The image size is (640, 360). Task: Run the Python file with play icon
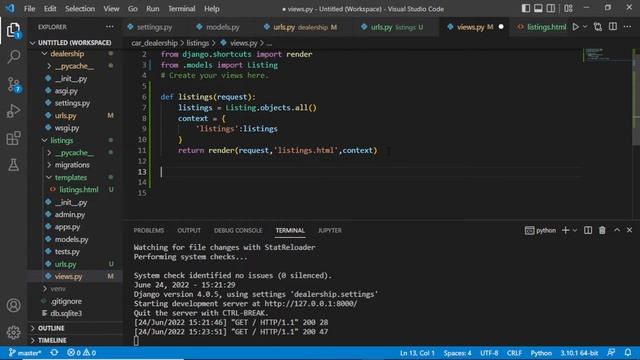point(575,27)
